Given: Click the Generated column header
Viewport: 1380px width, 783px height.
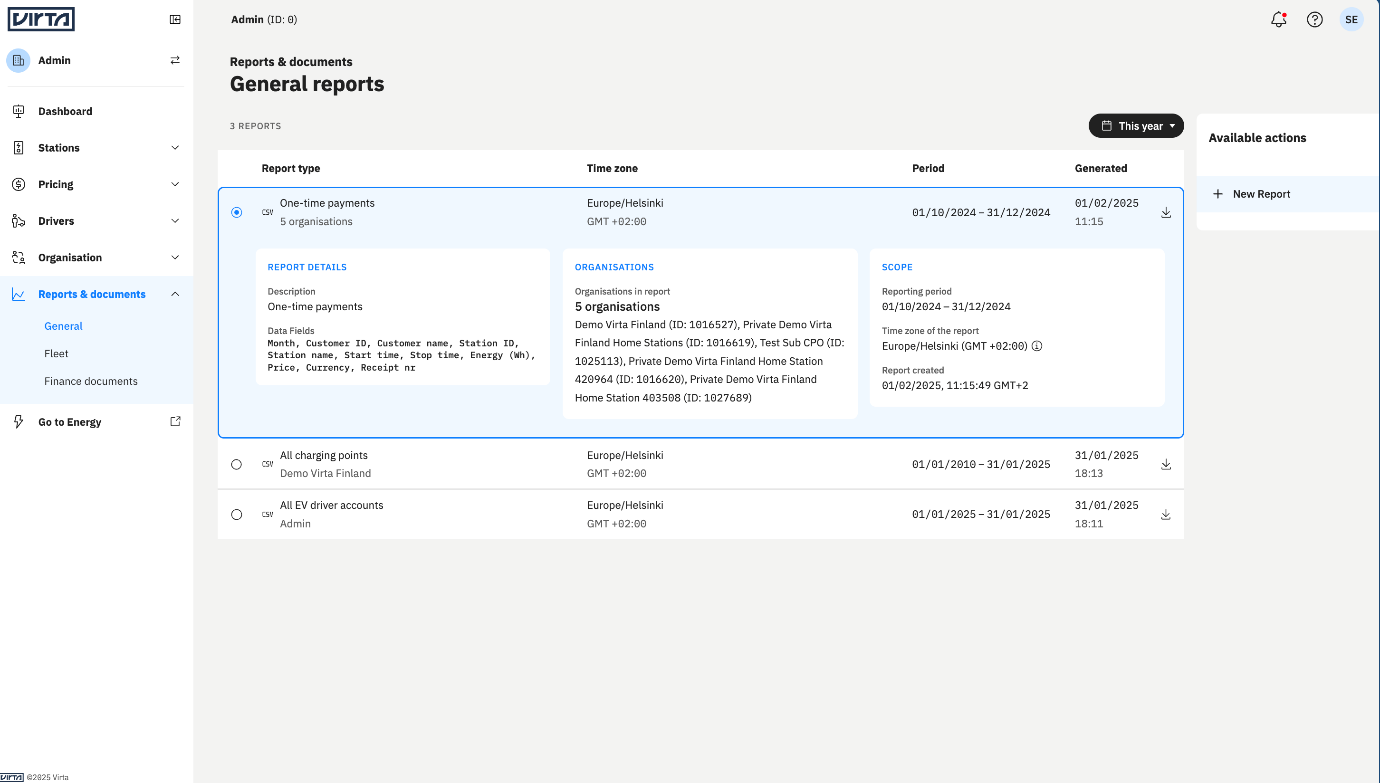Looking at the screenshot, I should 1101,168.
